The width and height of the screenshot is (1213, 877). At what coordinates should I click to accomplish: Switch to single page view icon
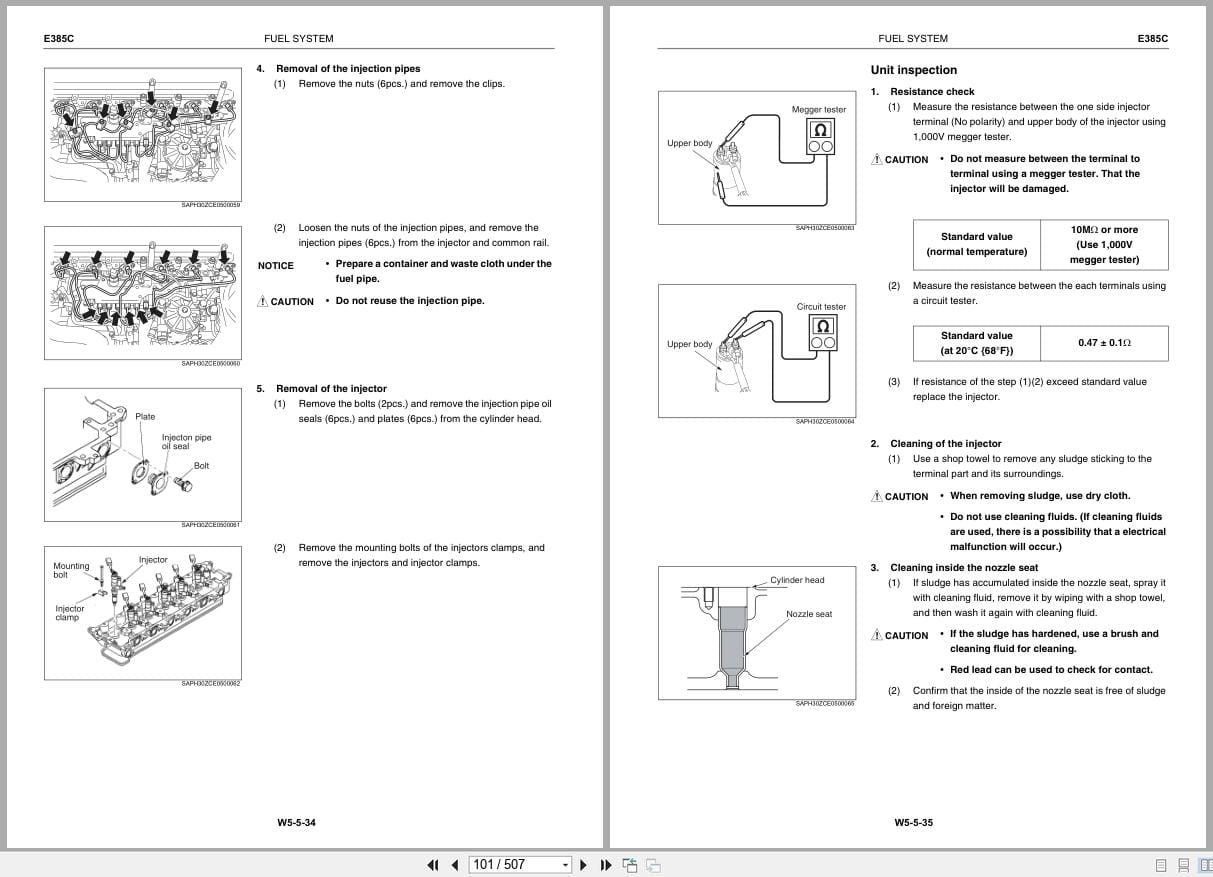pos(1161,865)
